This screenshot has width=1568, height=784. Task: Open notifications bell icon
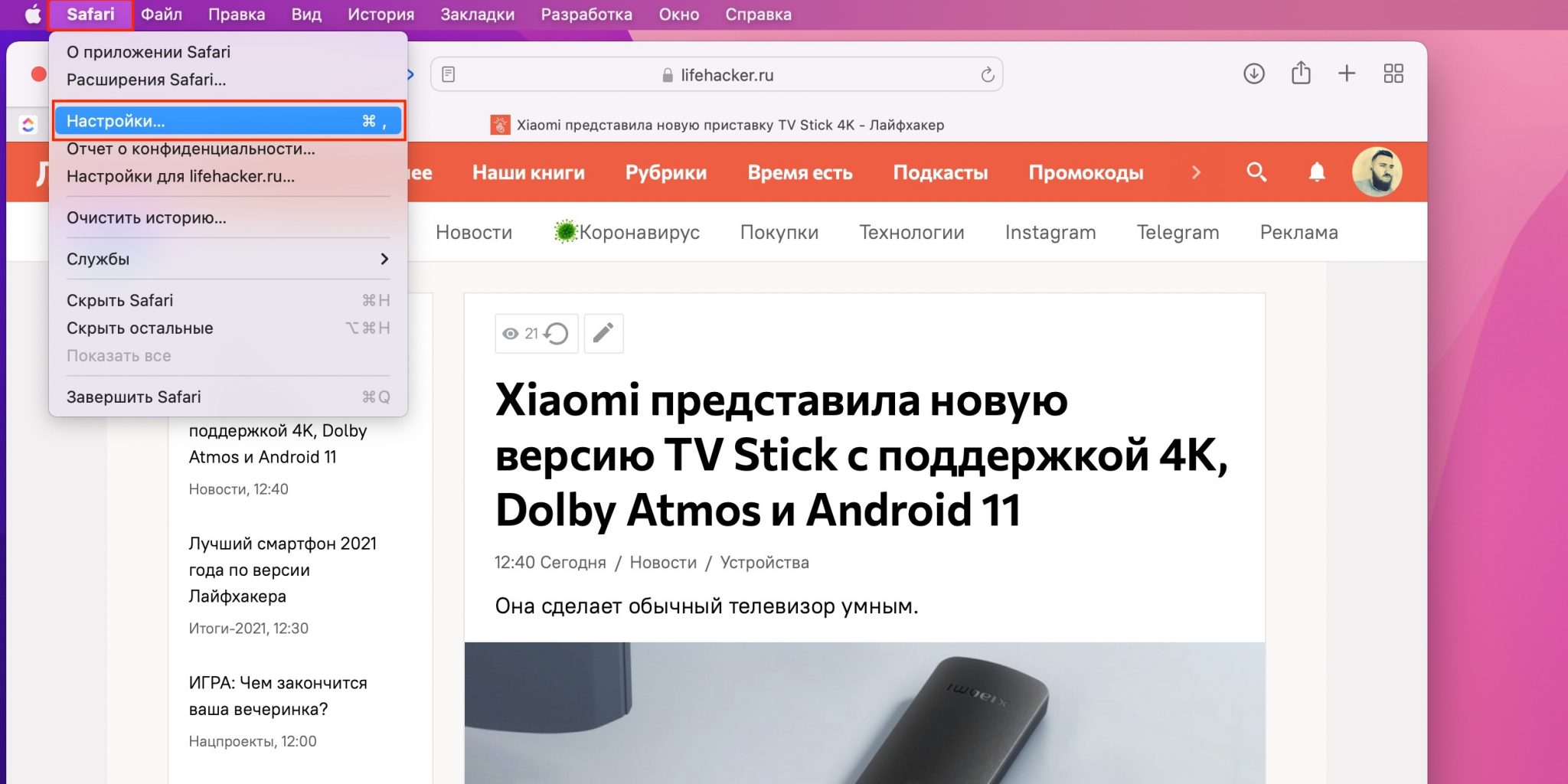pos(1317,172)
